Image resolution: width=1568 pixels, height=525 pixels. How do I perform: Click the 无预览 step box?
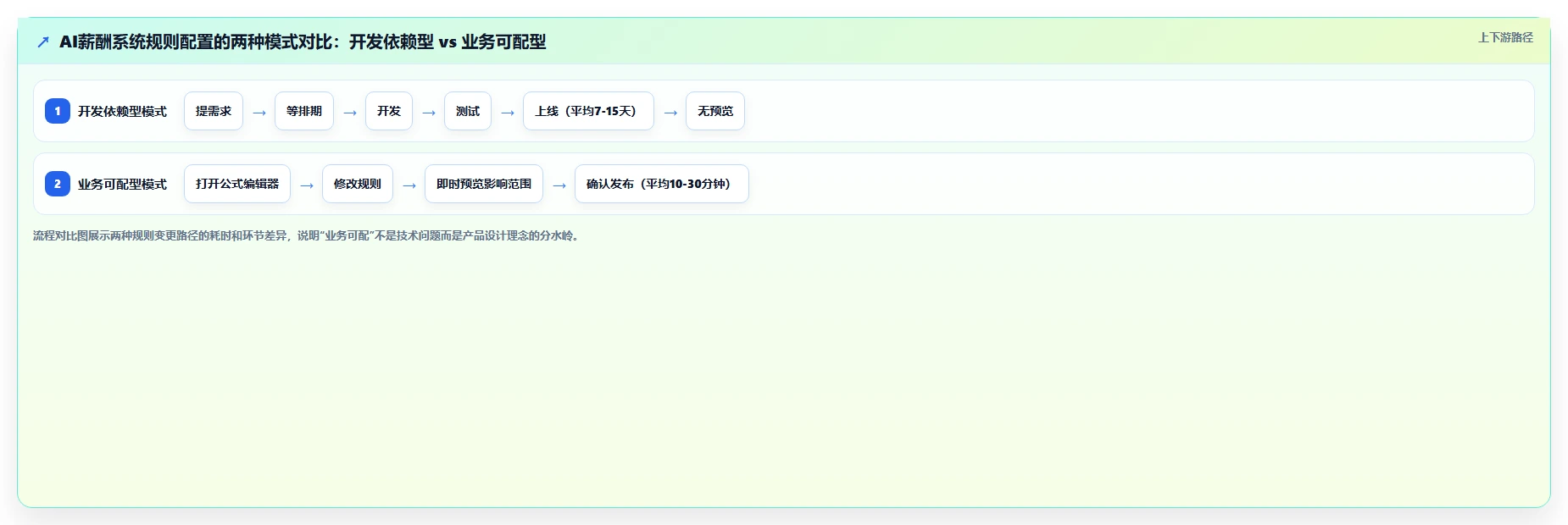[715, 111]
